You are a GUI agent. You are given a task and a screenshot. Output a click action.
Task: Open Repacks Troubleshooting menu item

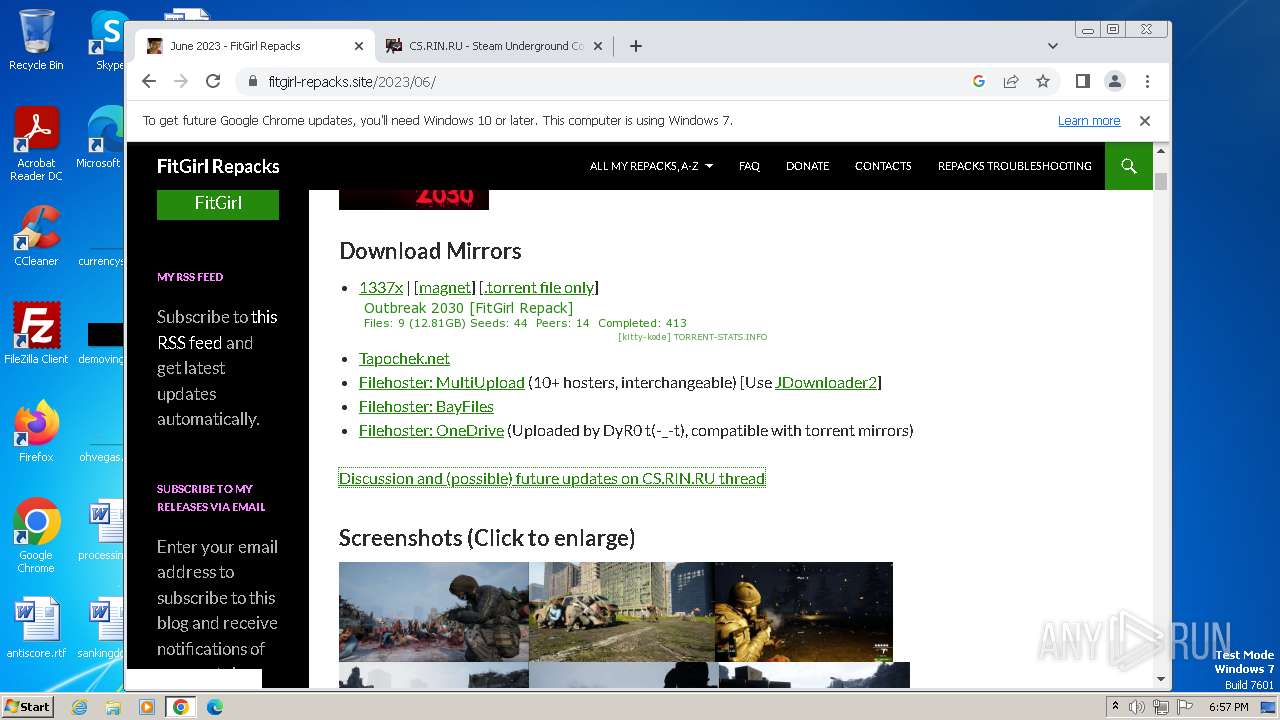click(1014, 166)
